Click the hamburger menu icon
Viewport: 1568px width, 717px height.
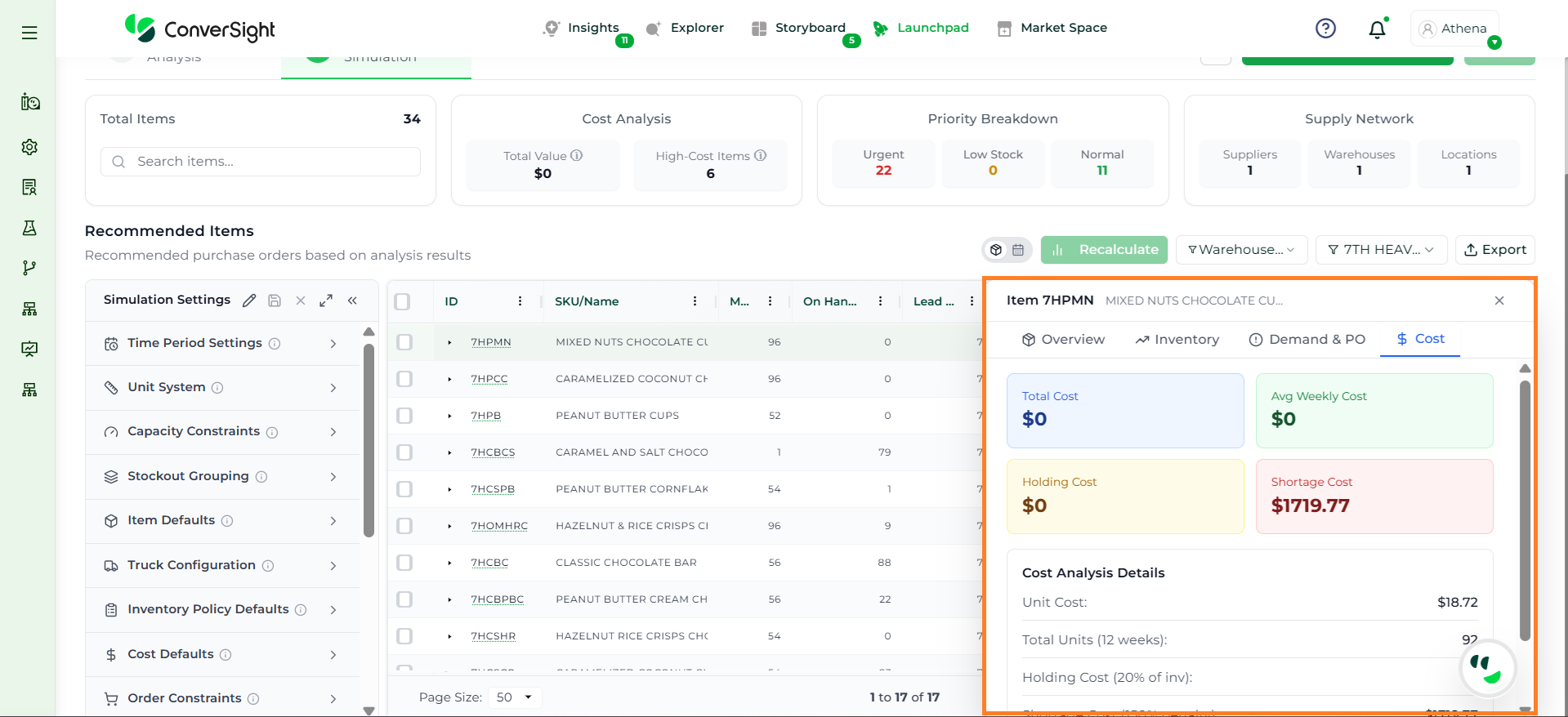pos(29,33)
